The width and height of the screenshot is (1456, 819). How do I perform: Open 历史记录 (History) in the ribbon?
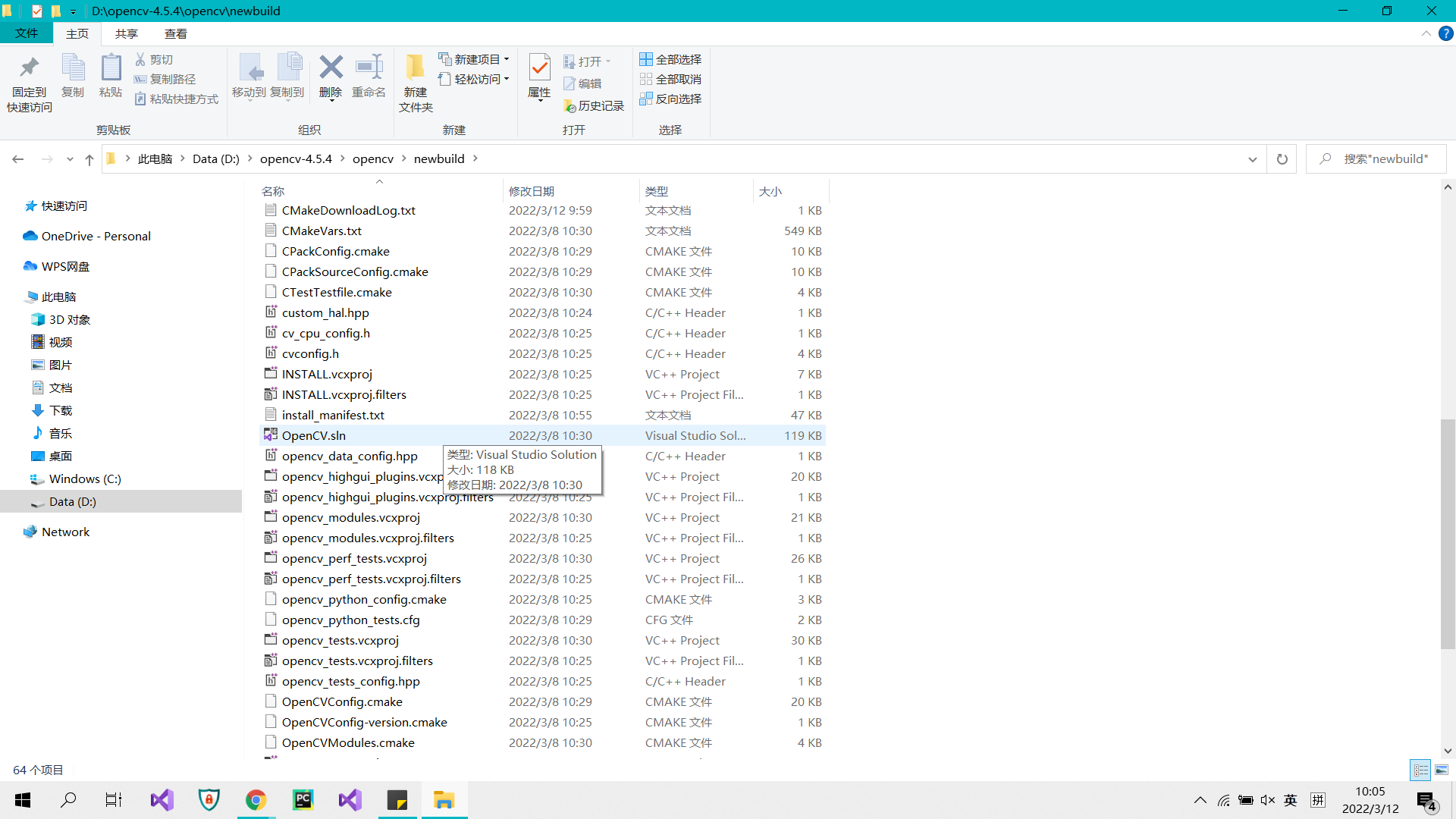595,106
